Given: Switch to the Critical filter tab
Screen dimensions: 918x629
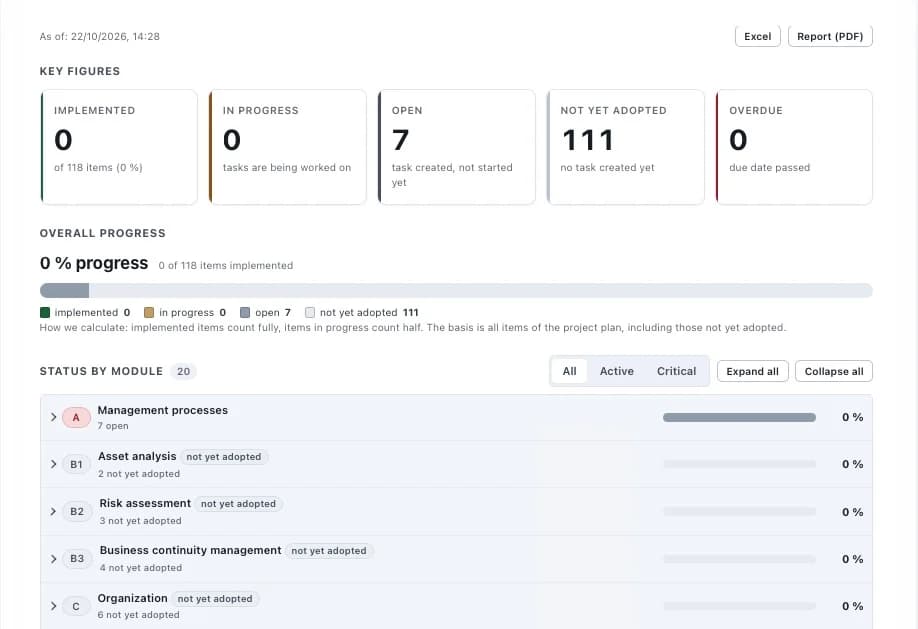Looking at the screenshot, I should 676,371.
